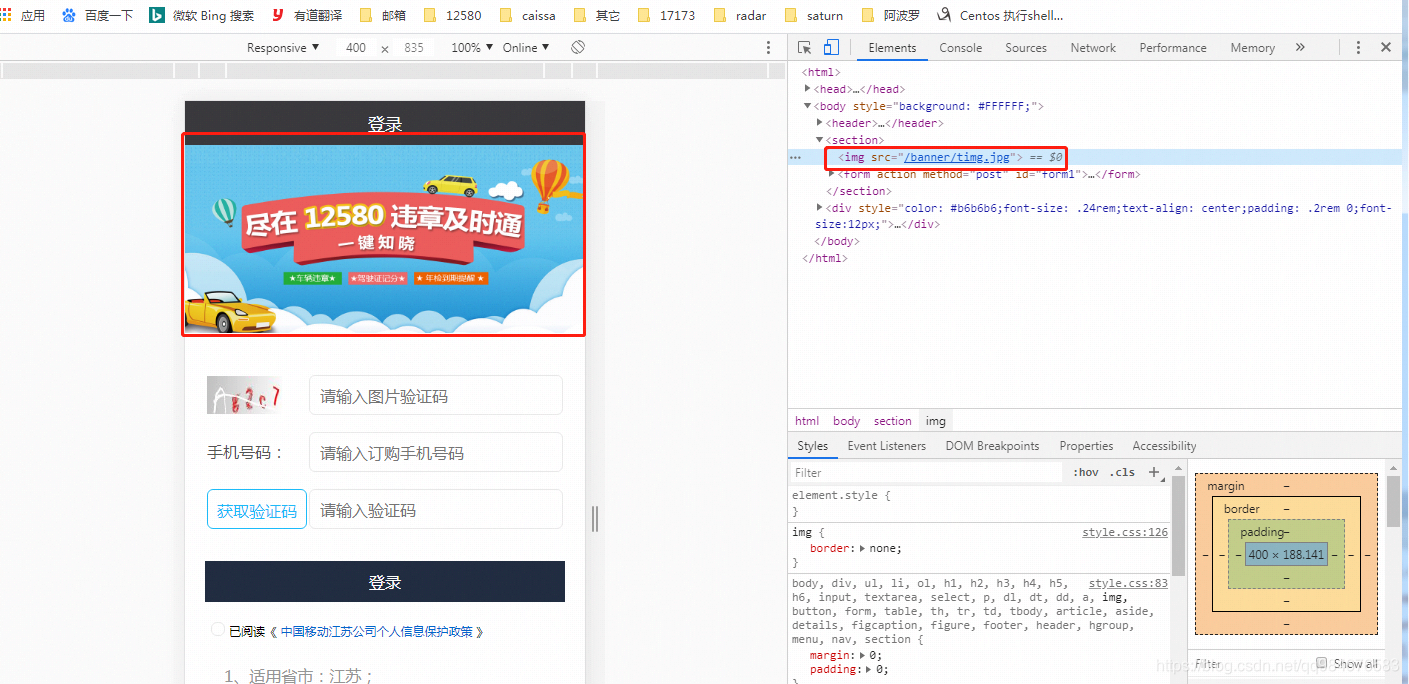Screen dimensions: 1409x684
Task: Open the 微软 Bing 搜索 bookmark
Action: pyautogui.click(x=201, y=15)
